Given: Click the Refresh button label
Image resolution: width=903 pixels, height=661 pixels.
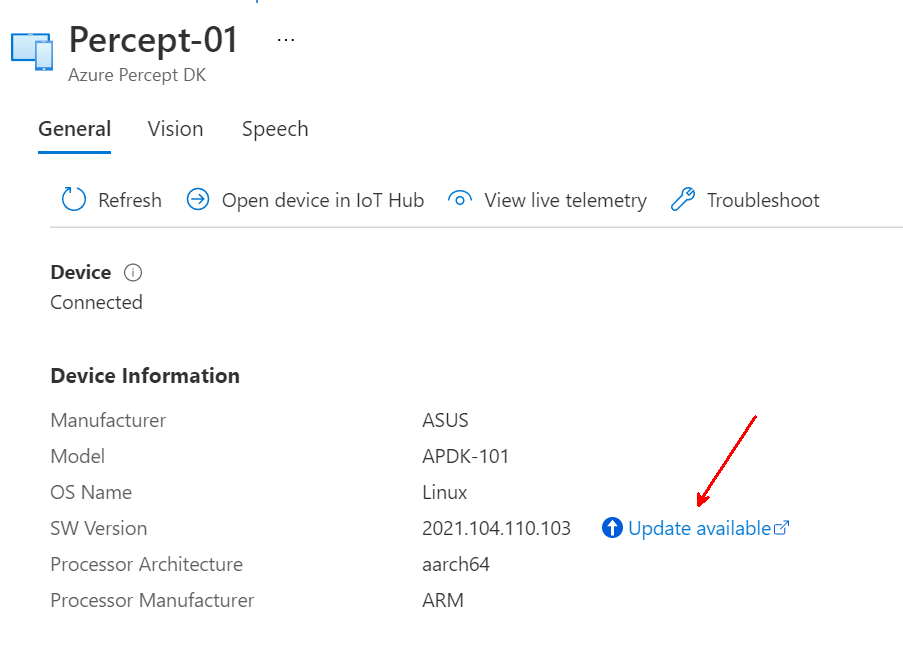Looking at the screenshot, I should point(130,200).
